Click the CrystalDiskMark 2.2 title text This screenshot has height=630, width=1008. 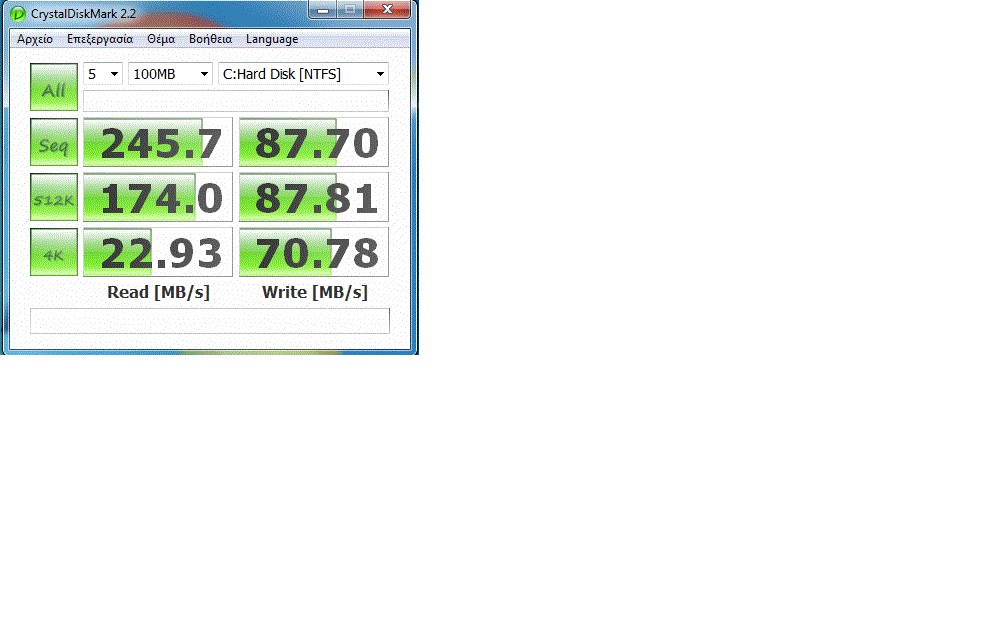pos(83,14)
